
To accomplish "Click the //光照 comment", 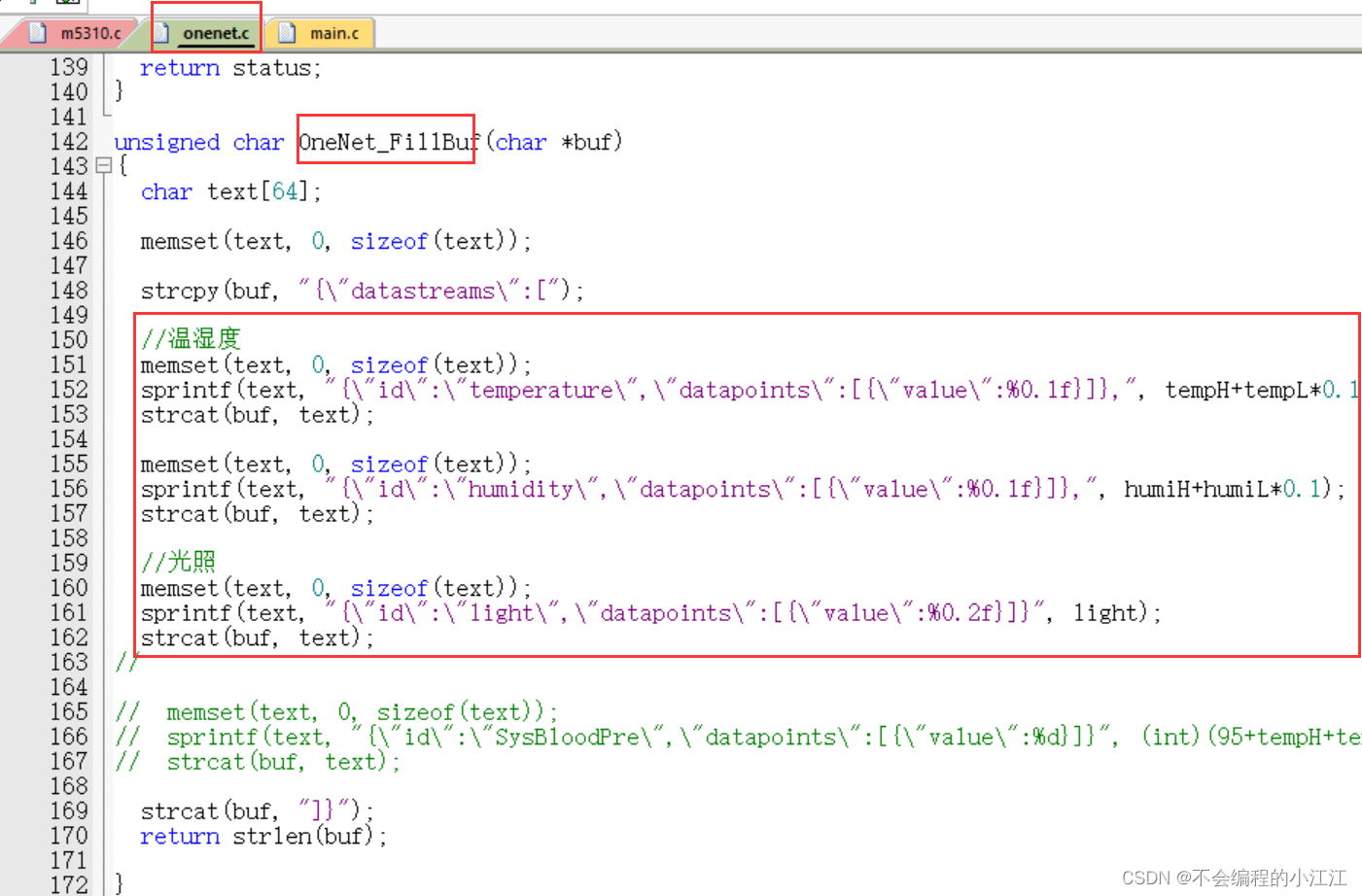I will [178, 562].
